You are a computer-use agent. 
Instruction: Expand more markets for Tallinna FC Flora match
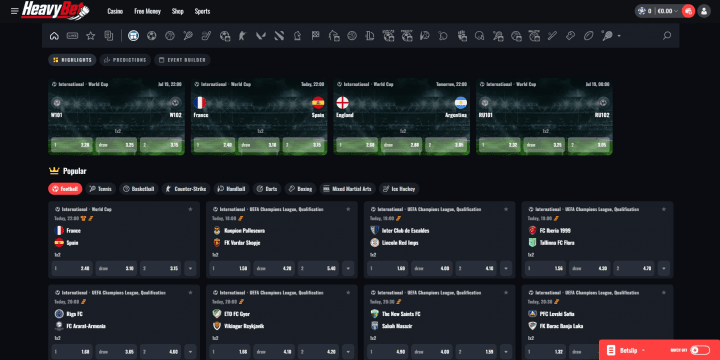(664, 268)
